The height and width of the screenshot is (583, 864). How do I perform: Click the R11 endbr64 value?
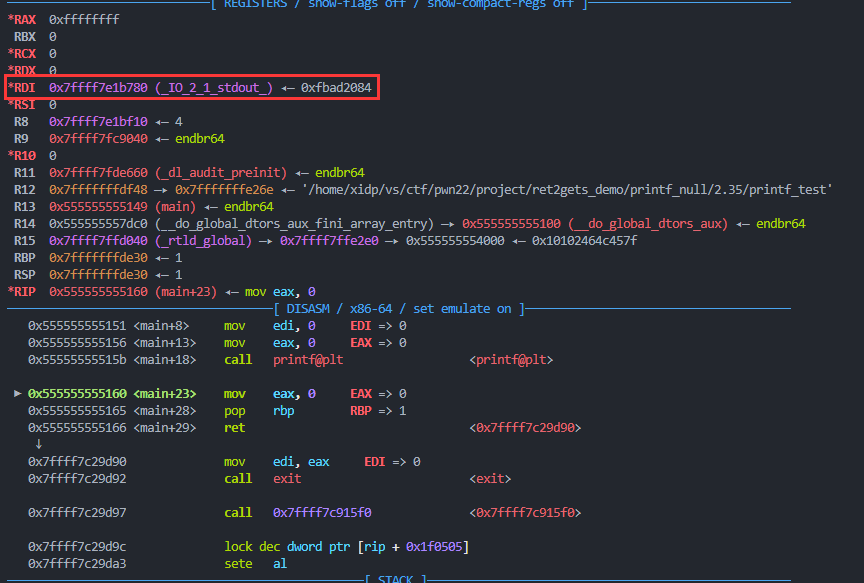340,173
